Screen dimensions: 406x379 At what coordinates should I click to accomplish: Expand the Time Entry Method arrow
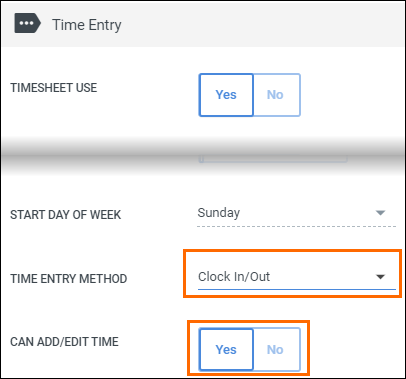coord(380,277)
